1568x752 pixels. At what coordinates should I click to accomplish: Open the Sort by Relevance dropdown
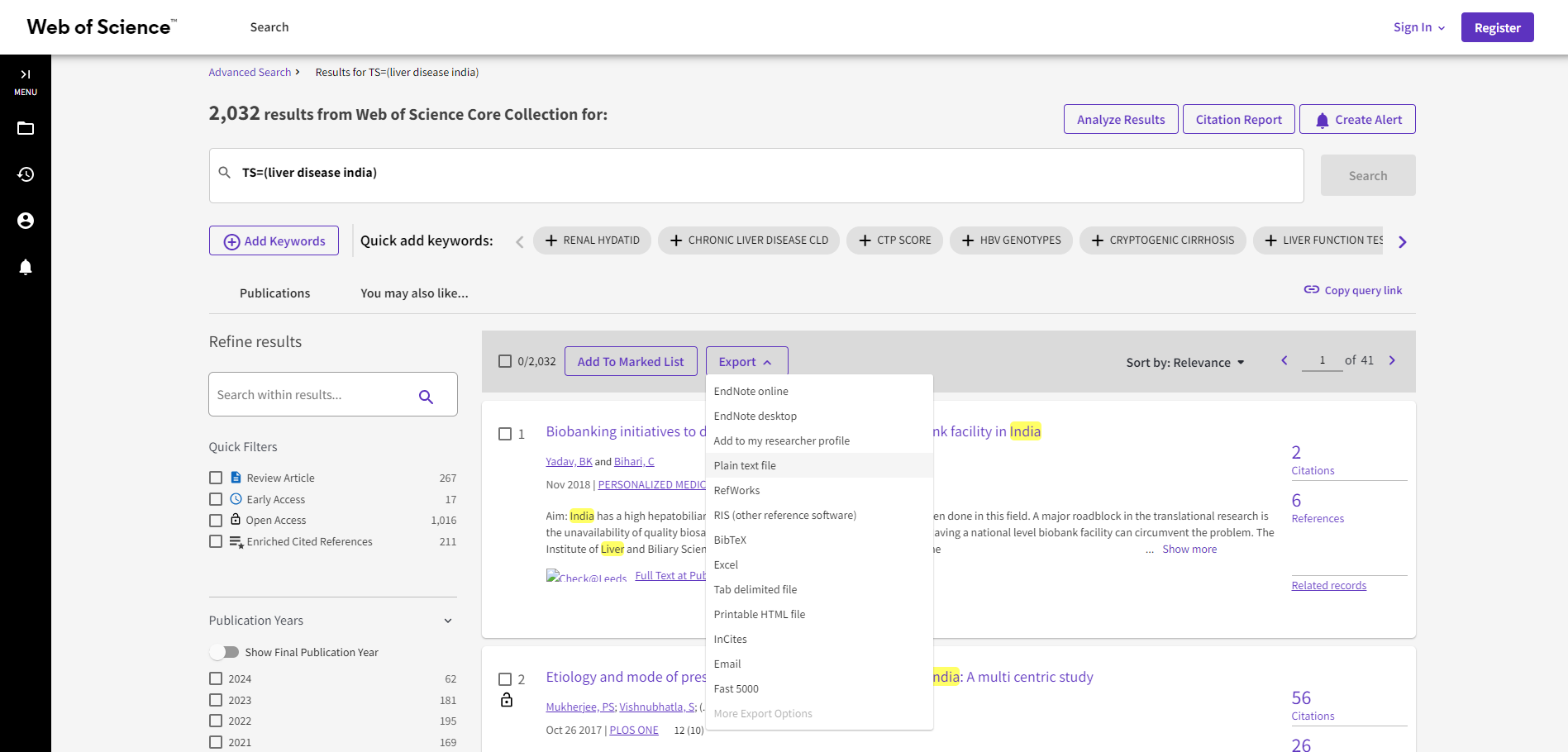tap(1184, 363)
